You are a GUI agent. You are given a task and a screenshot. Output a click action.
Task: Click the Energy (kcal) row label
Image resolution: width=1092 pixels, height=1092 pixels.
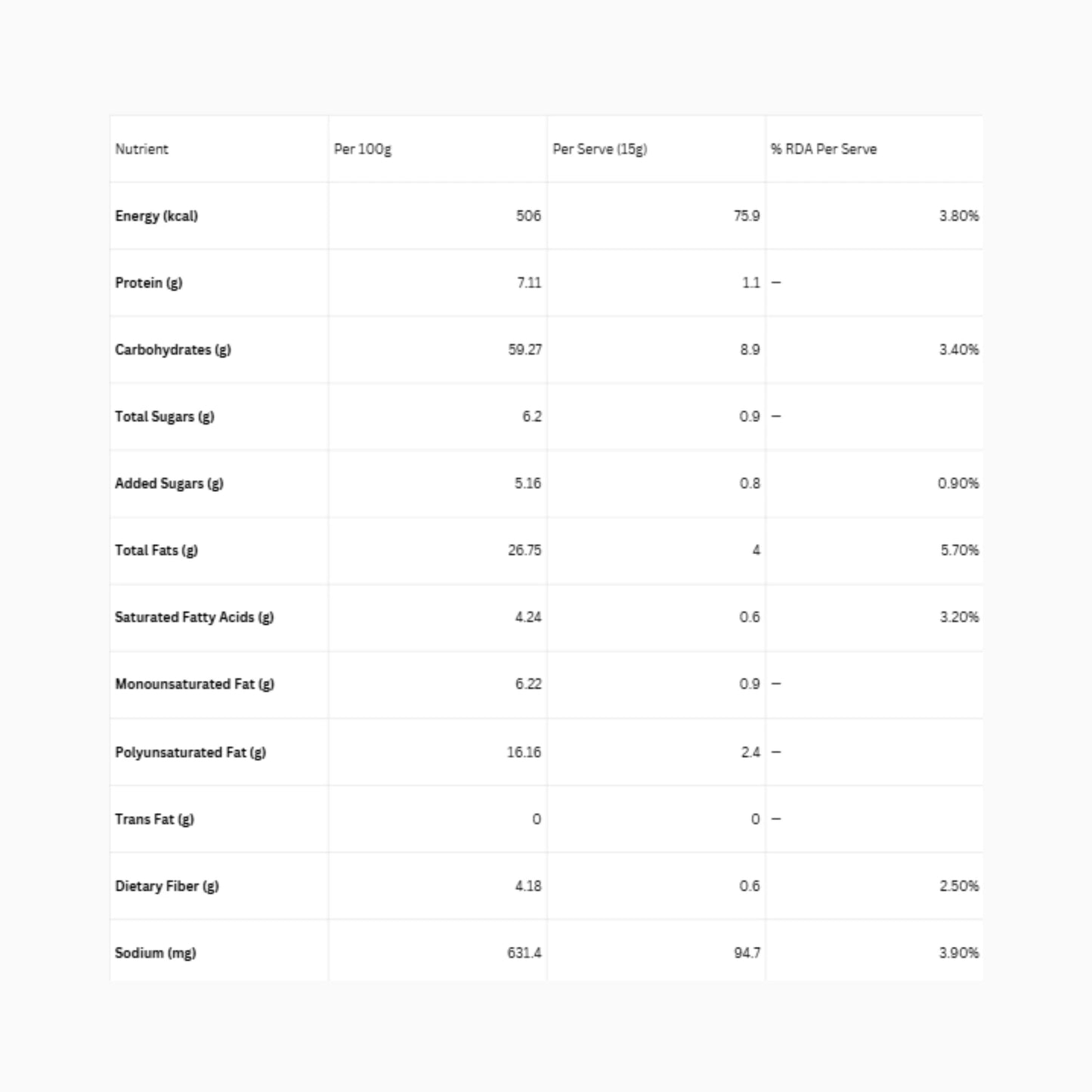[x=156, y=216]
